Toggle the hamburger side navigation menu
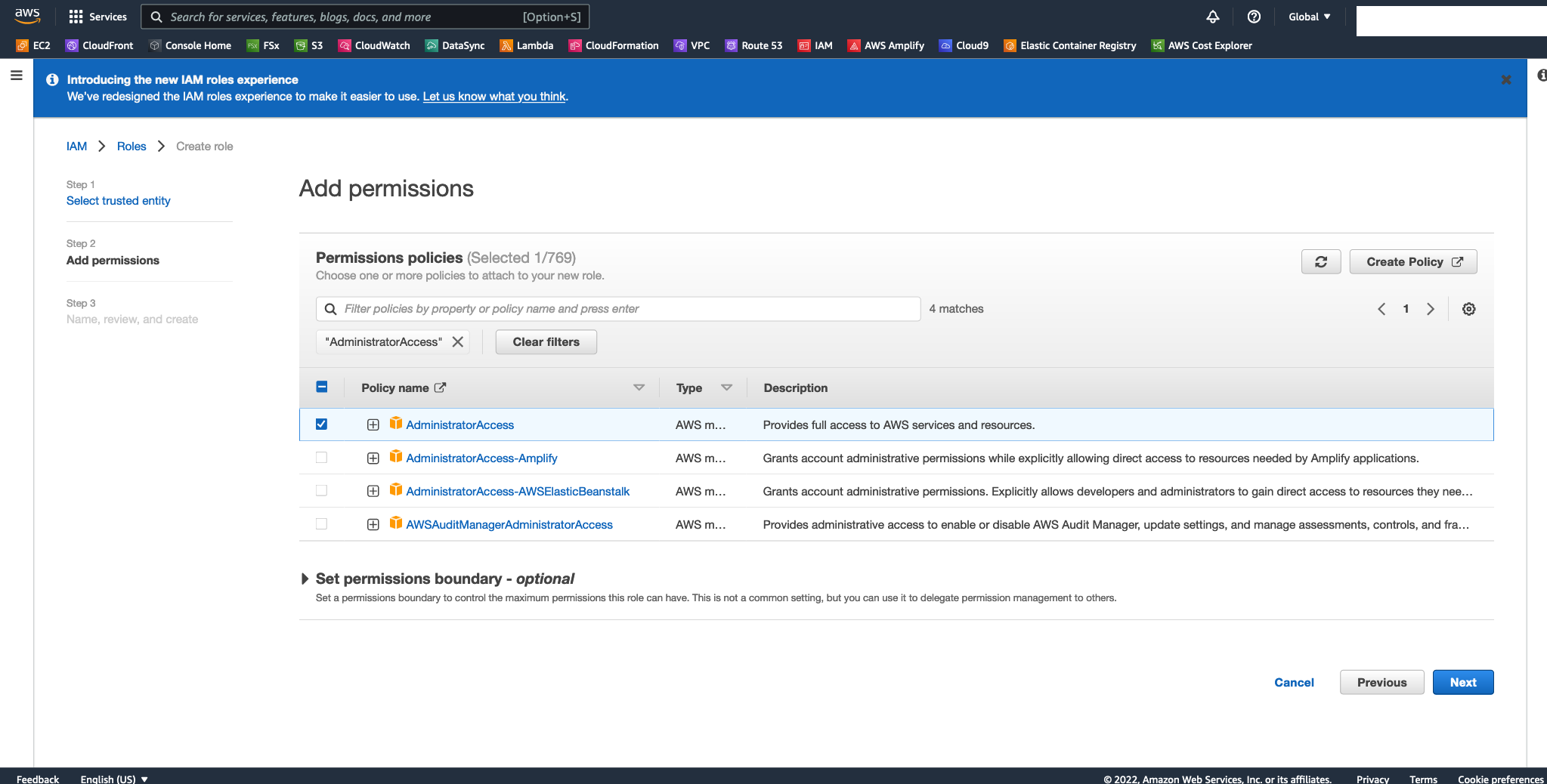 (x=16, y=76)
